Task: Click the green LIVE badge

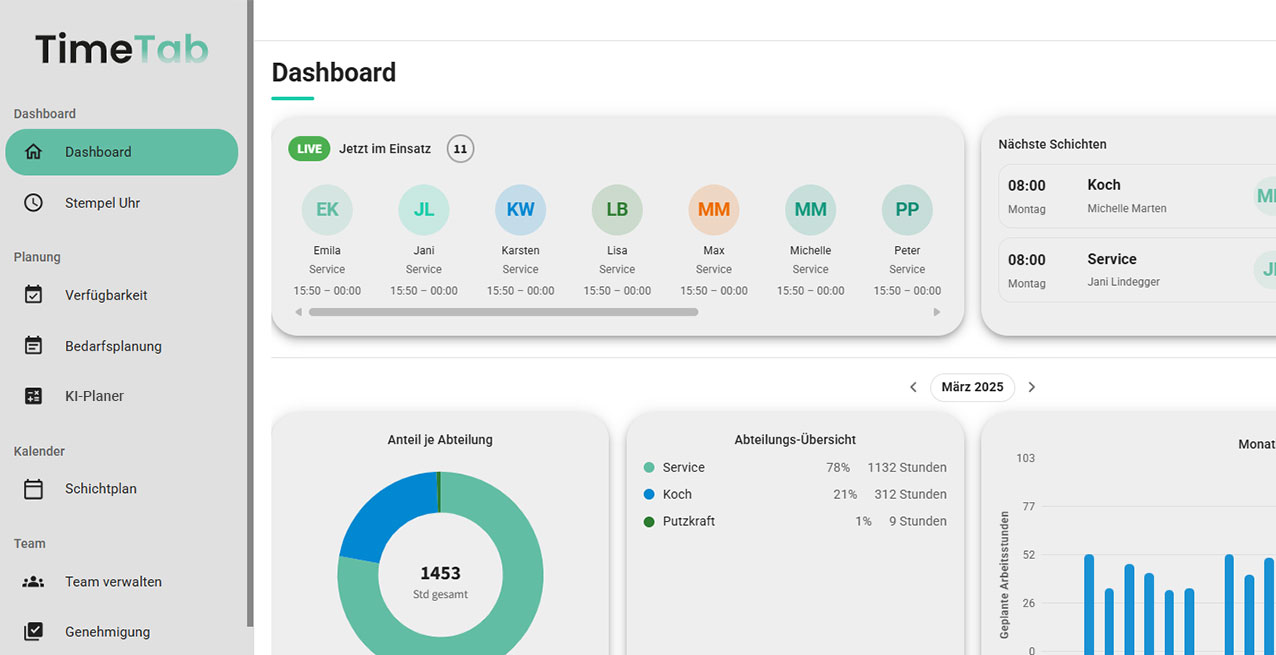Action: click(x=309, y=149)
